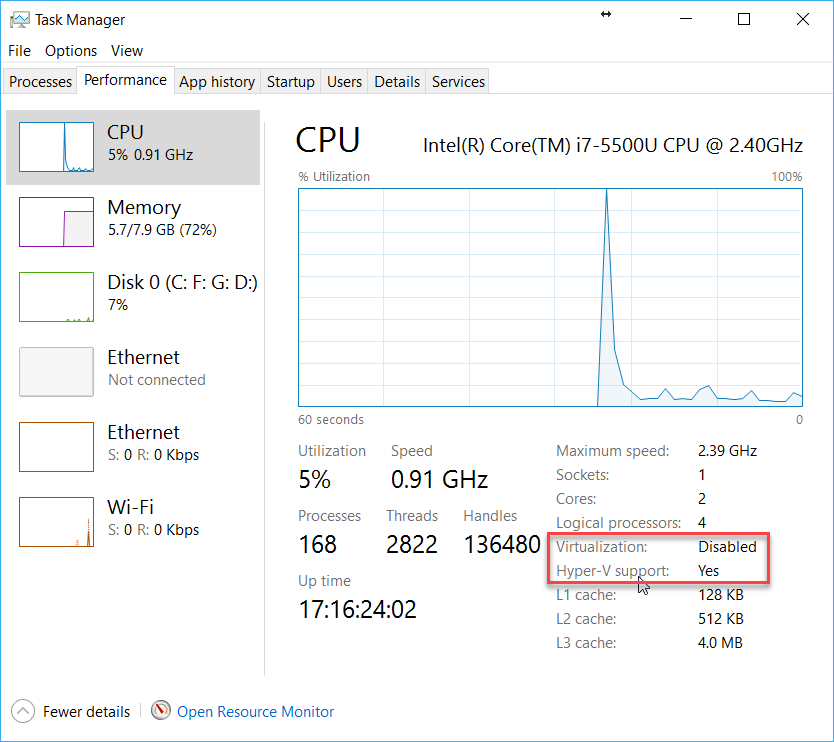Click the L3 cache 4.0 MB value
834x742 pixels.
pos(720,643)
